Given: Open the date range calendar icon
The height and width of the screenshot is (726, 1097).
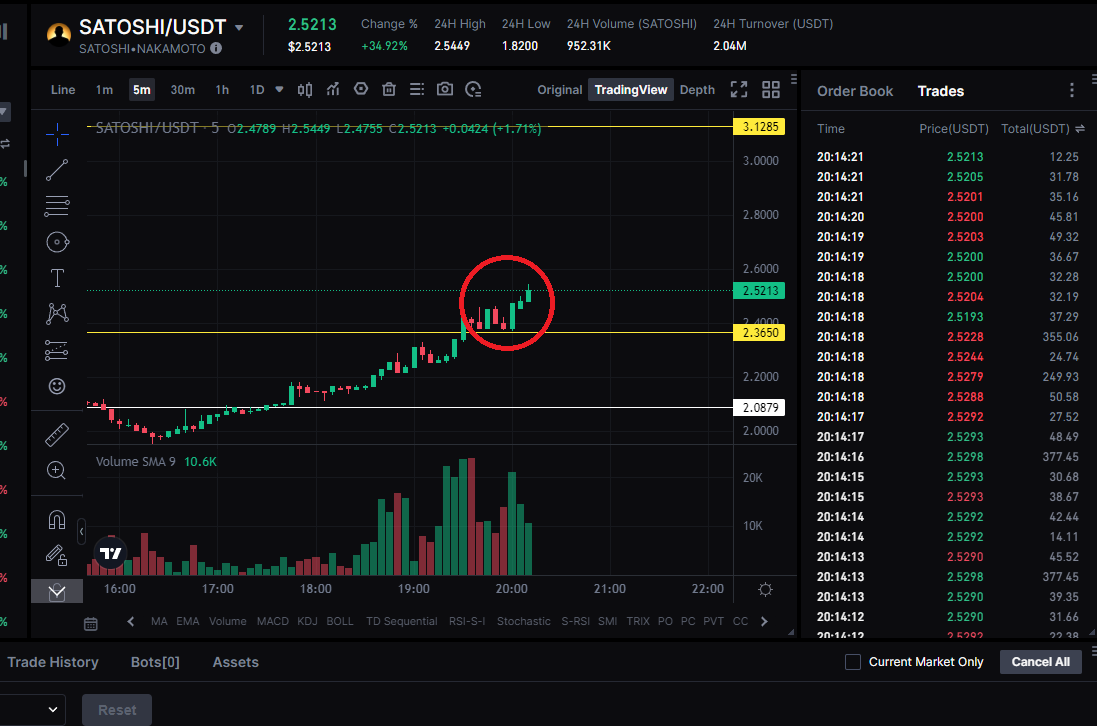Looking at the screenshot, I should [x=91, y=624].
